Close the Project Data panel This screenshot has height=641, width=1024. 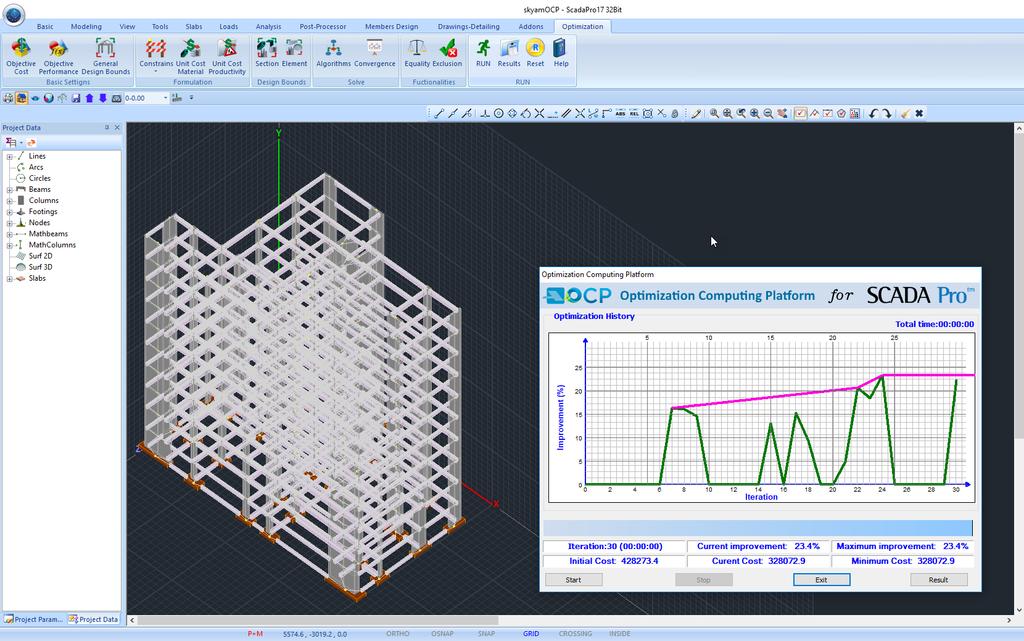click(118, 128)
